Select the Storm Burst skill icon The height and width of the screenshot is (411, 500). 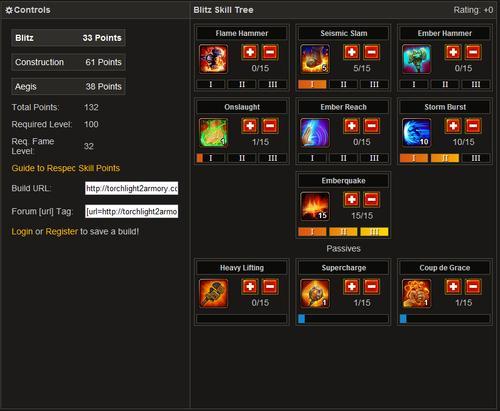click(x=417, y=133)
